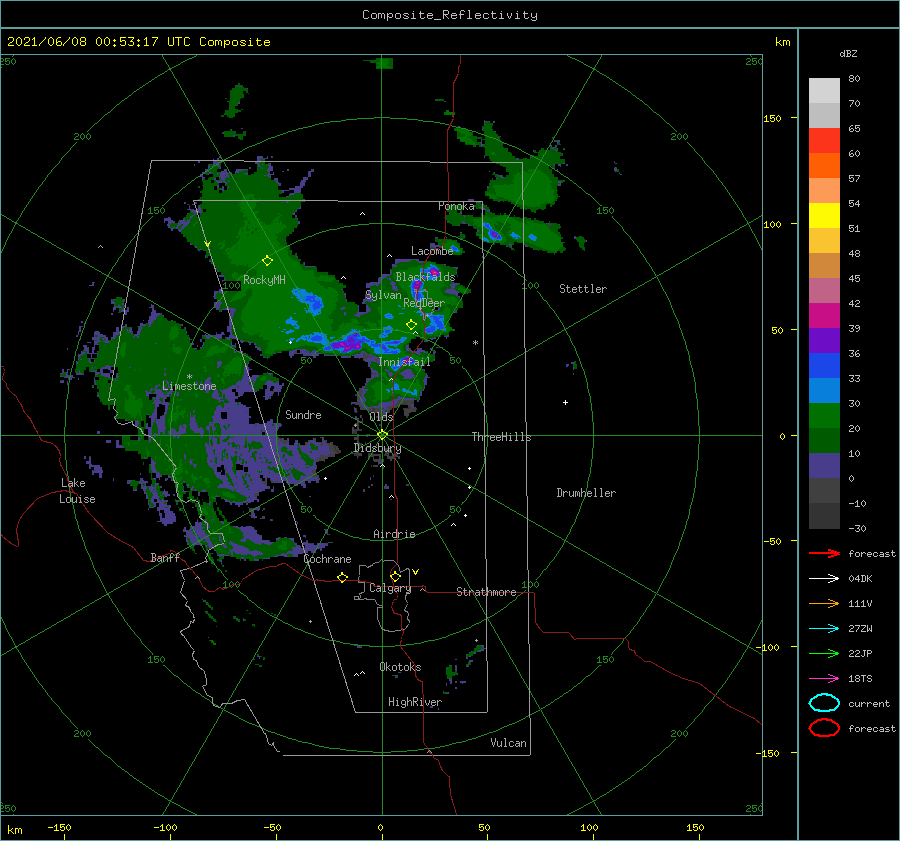Click the Sundre label
900x841 pixels.
(303, 415)
